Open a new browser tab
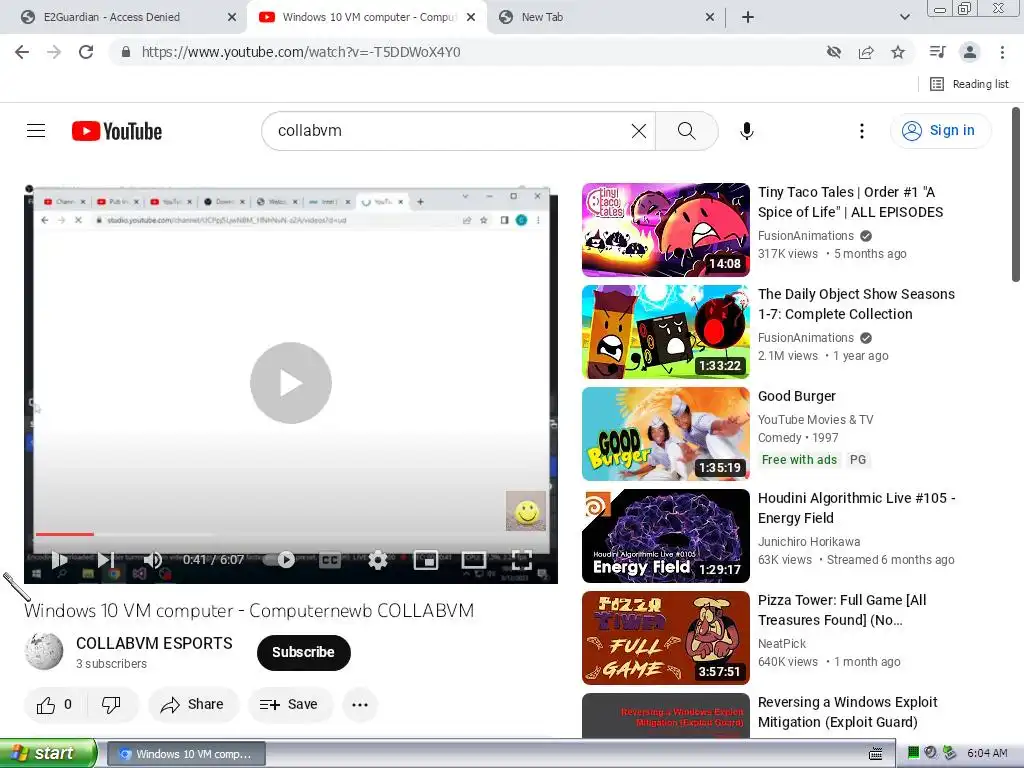This screenshot has width=1024, height=768. [x=748, y=18]
